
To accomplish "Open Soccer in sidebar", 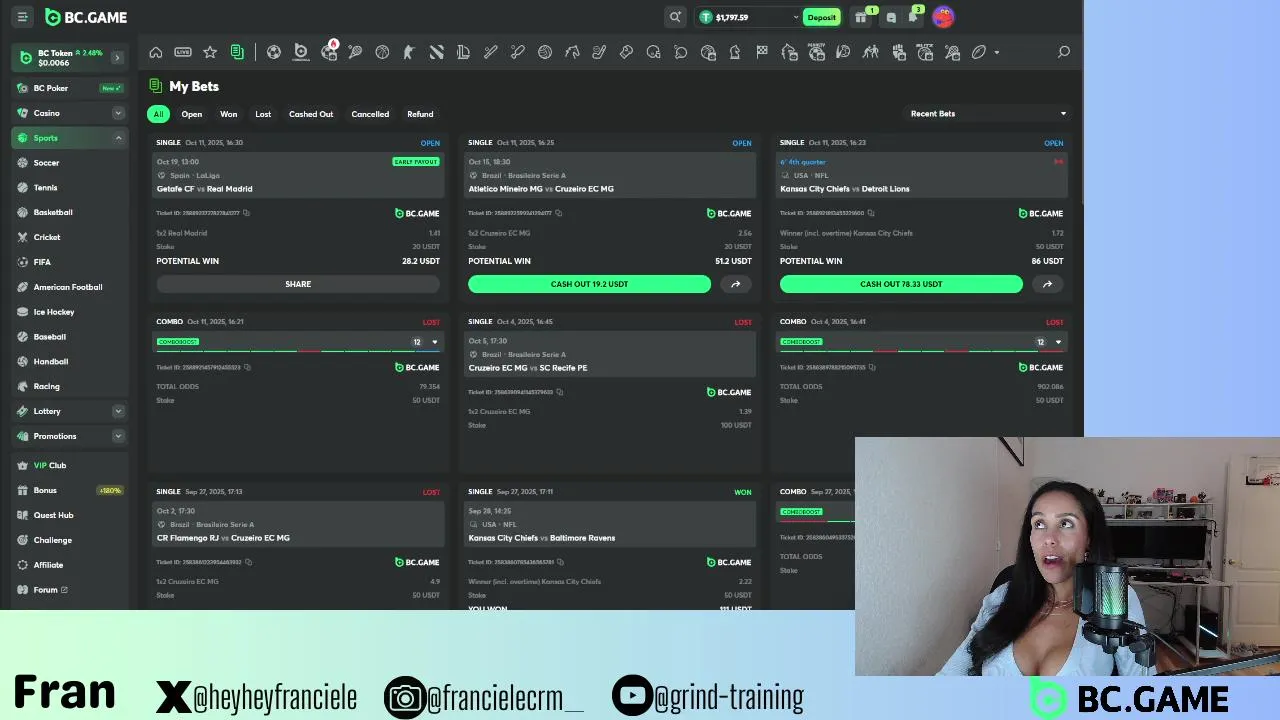I will (70, 163).
